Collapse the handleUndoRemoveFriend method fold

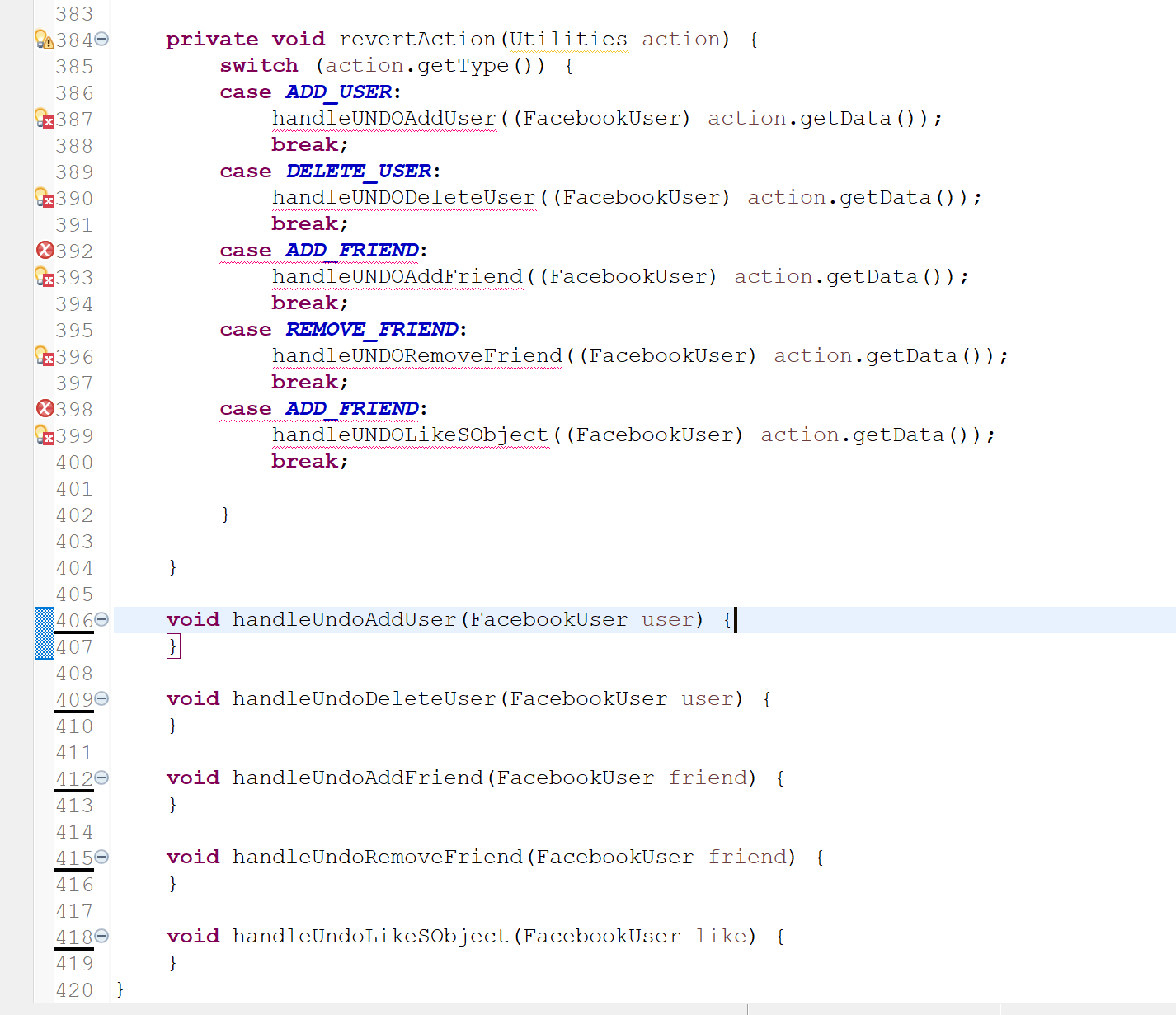tap(101, 858)
